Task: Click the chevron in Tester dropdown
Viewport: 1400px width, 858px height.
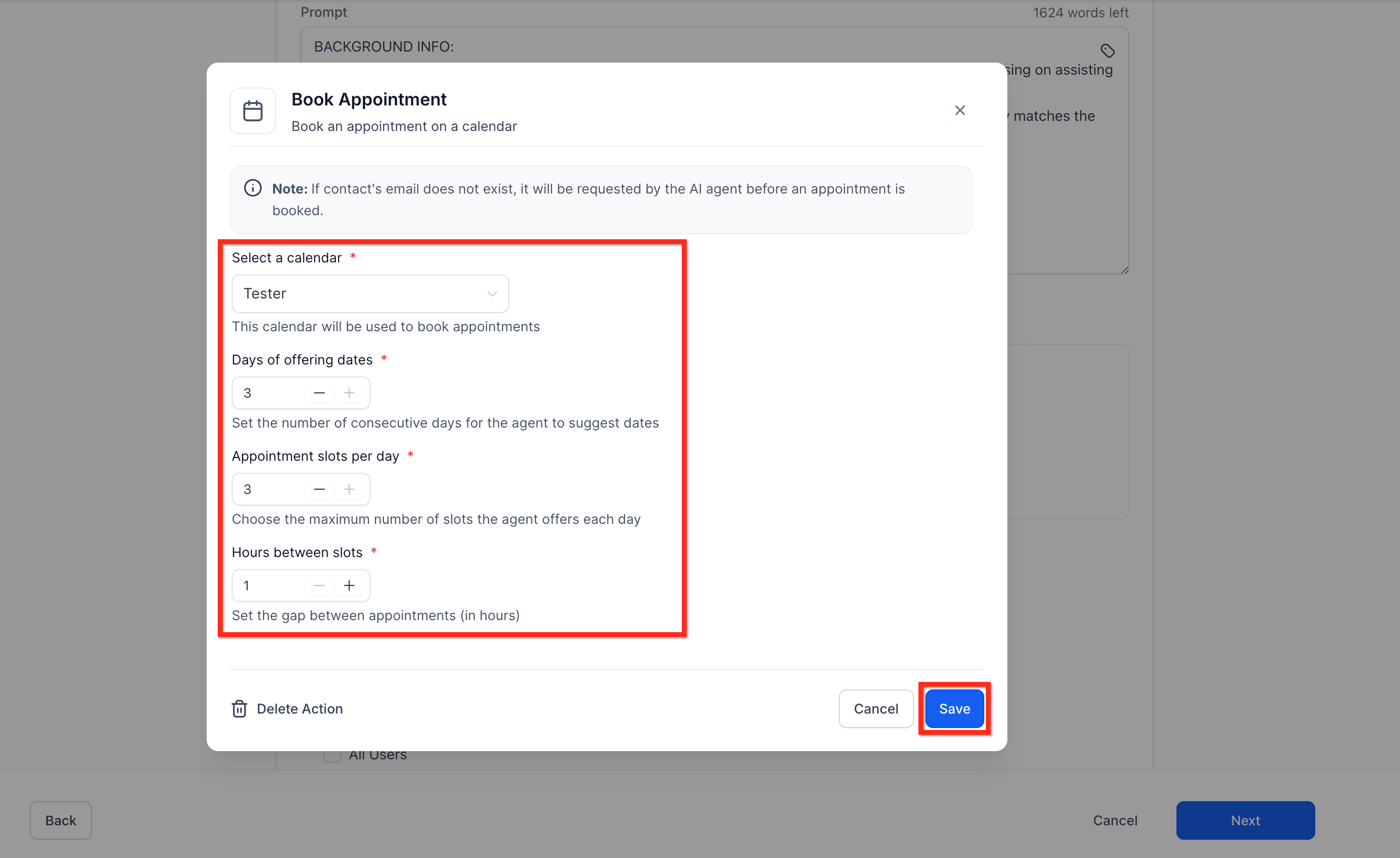Action: point(491,294)
